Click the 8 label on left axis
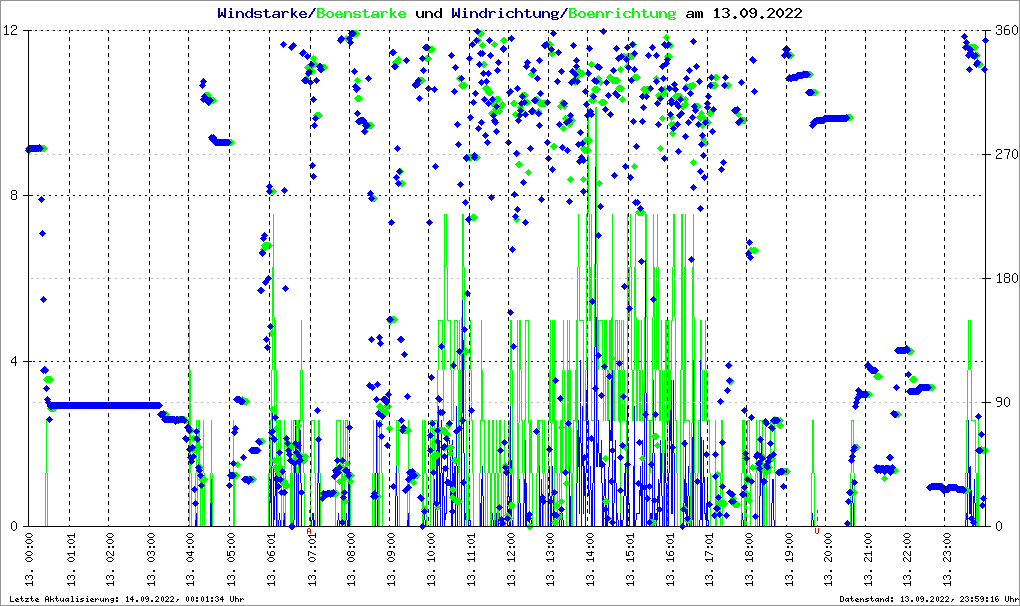 pos(15,196)
